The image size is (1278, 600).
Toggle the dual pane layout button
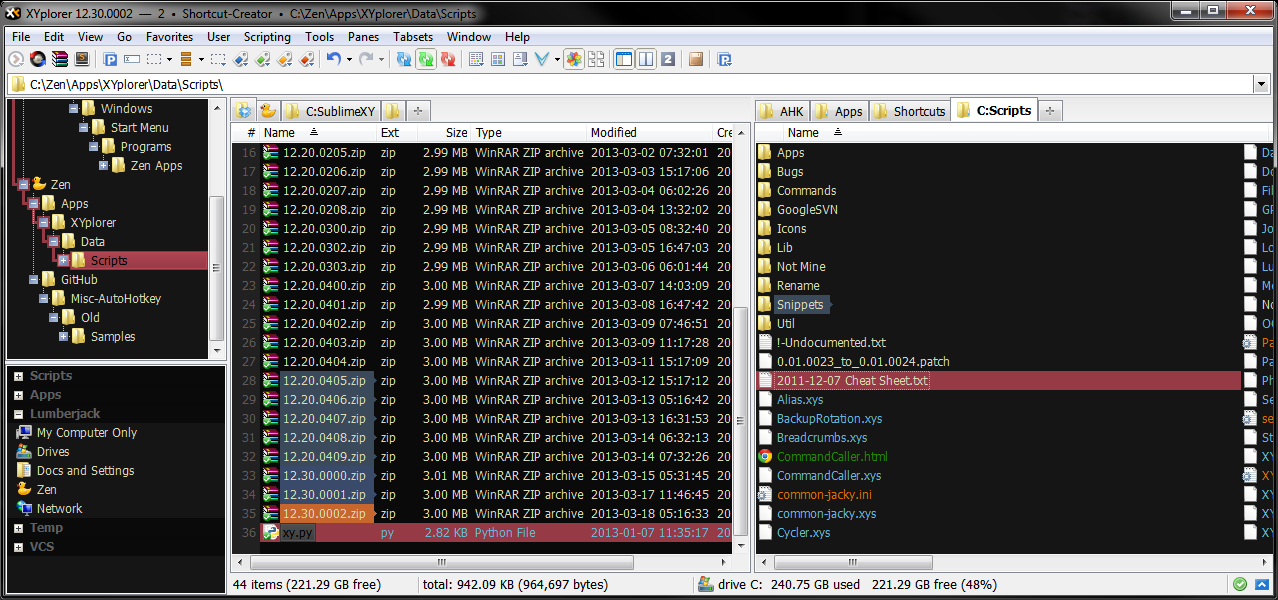coord(646,60)
